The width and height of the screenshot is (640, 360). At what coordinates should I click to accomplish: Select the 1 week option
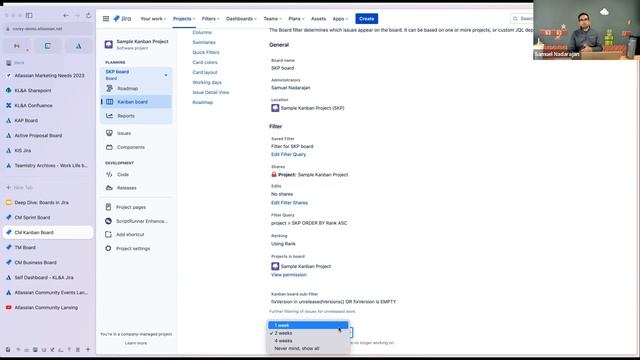[308, 325]
